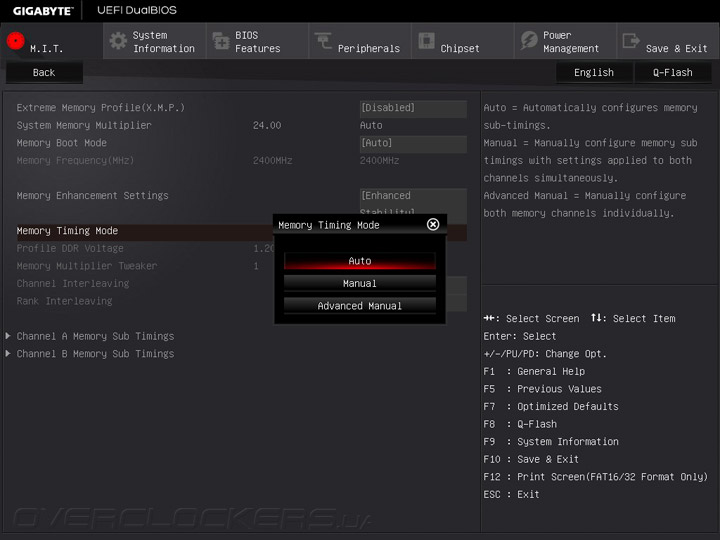Open the M.I.T. tab
This screenshot has width=720, height=540.
click(x=51, y=41)
